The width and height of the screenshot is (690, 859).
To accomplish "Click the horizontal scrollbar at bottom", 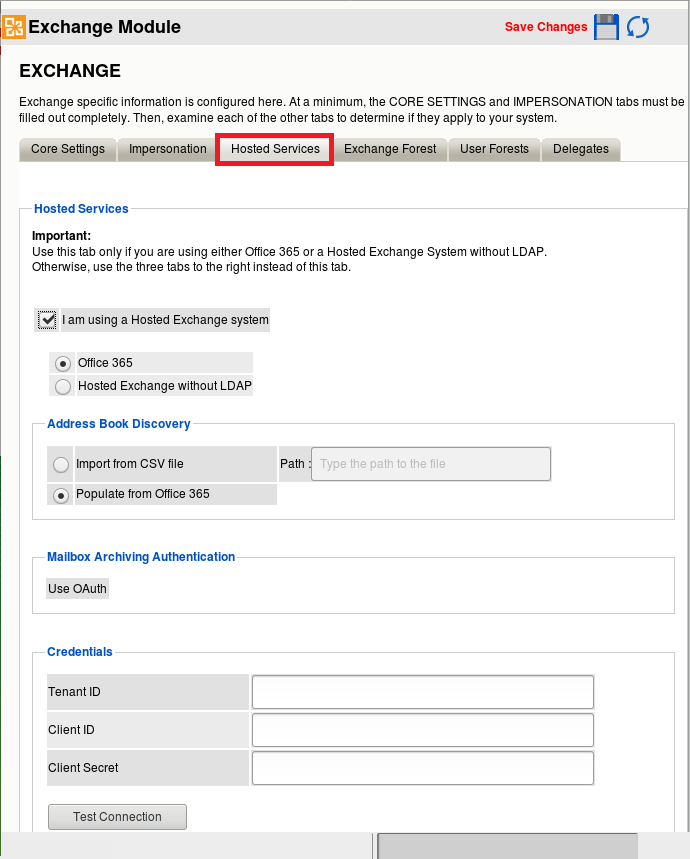I will [507, 846].
